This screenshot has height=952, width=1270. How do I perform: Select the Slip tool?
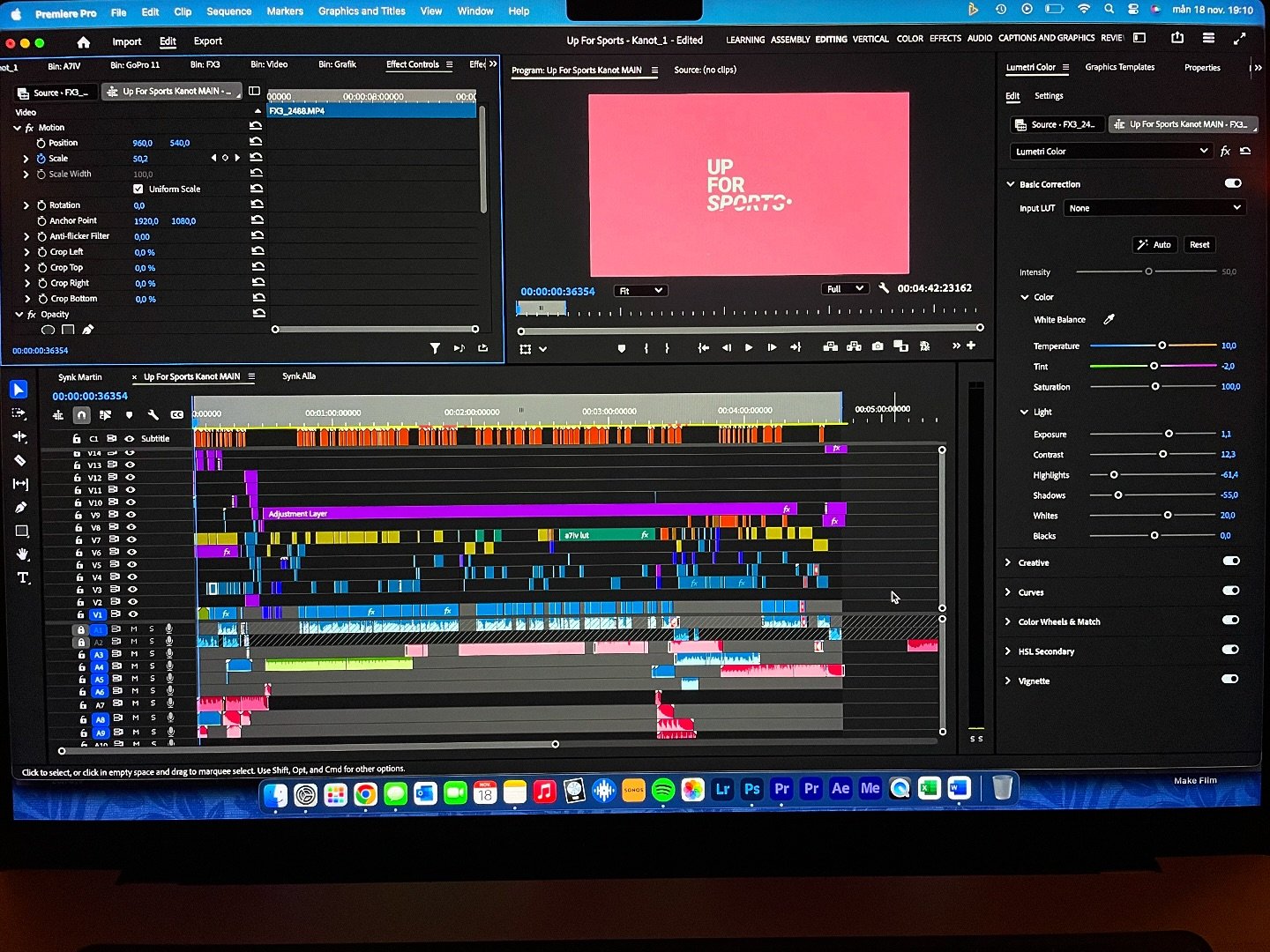(x=20, y=484)
